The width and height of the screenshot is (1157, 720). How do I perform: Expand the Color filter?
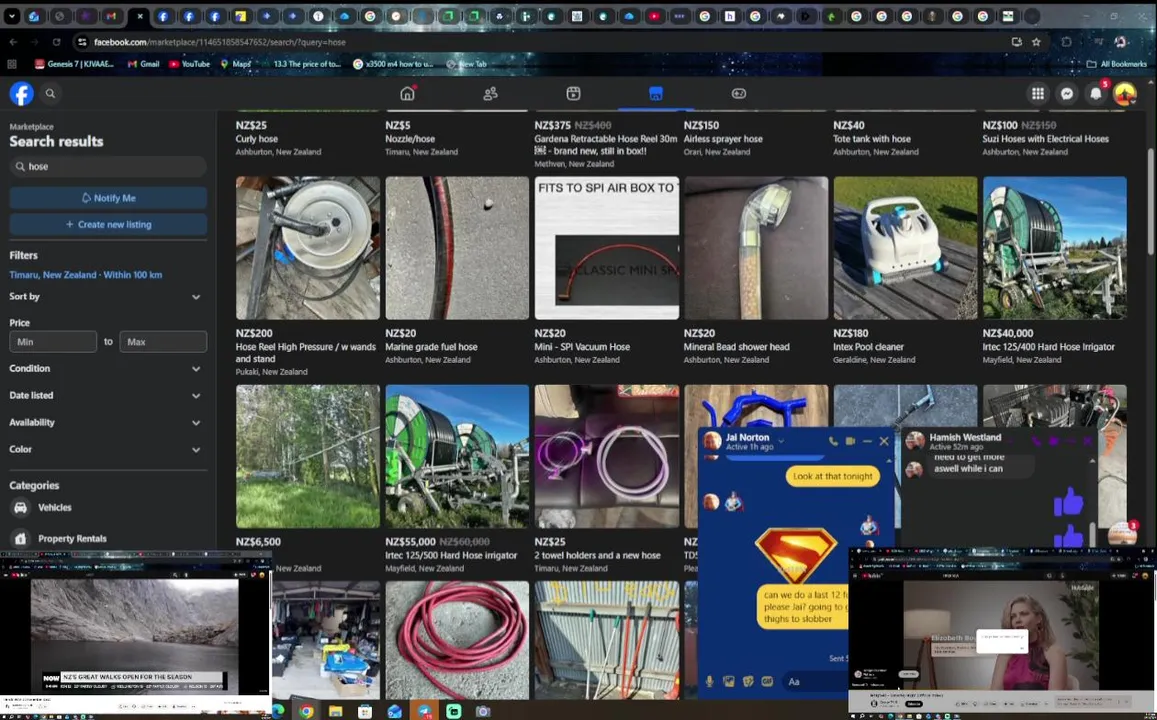tap(105, 449)
